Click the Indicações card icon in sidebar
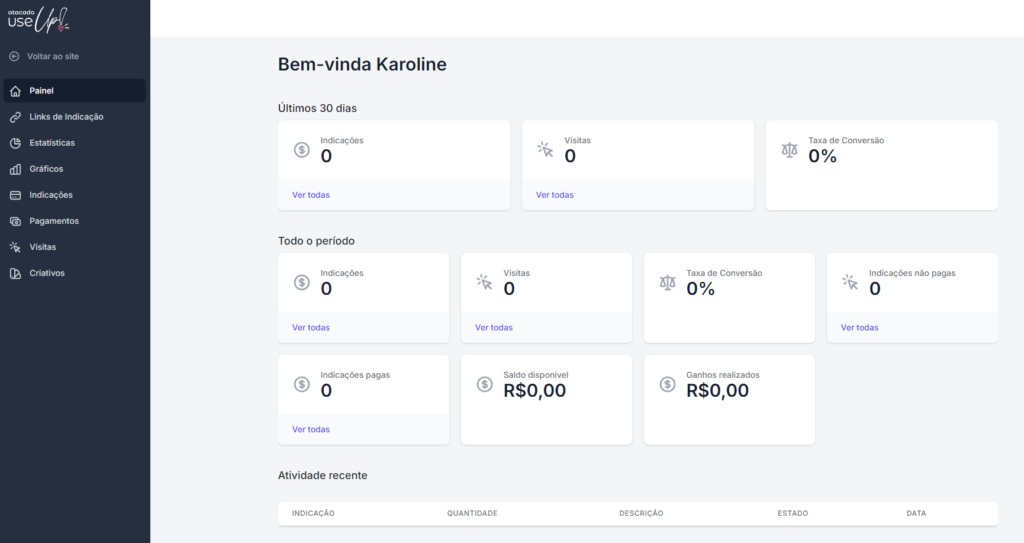 click(x=15, y=195)
